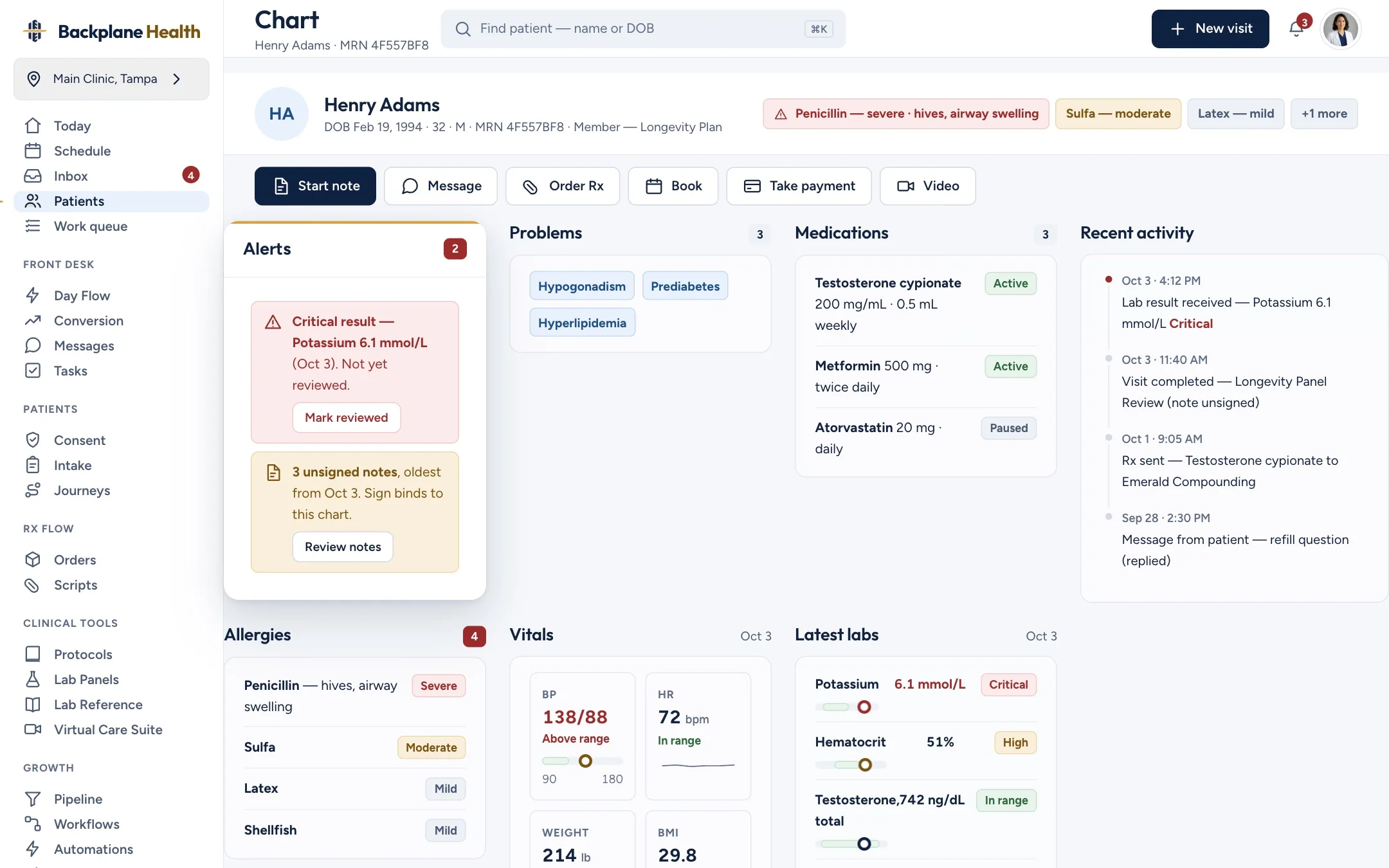
Task: Click the Tasks checkmark icon
Action: coord(33,370)
